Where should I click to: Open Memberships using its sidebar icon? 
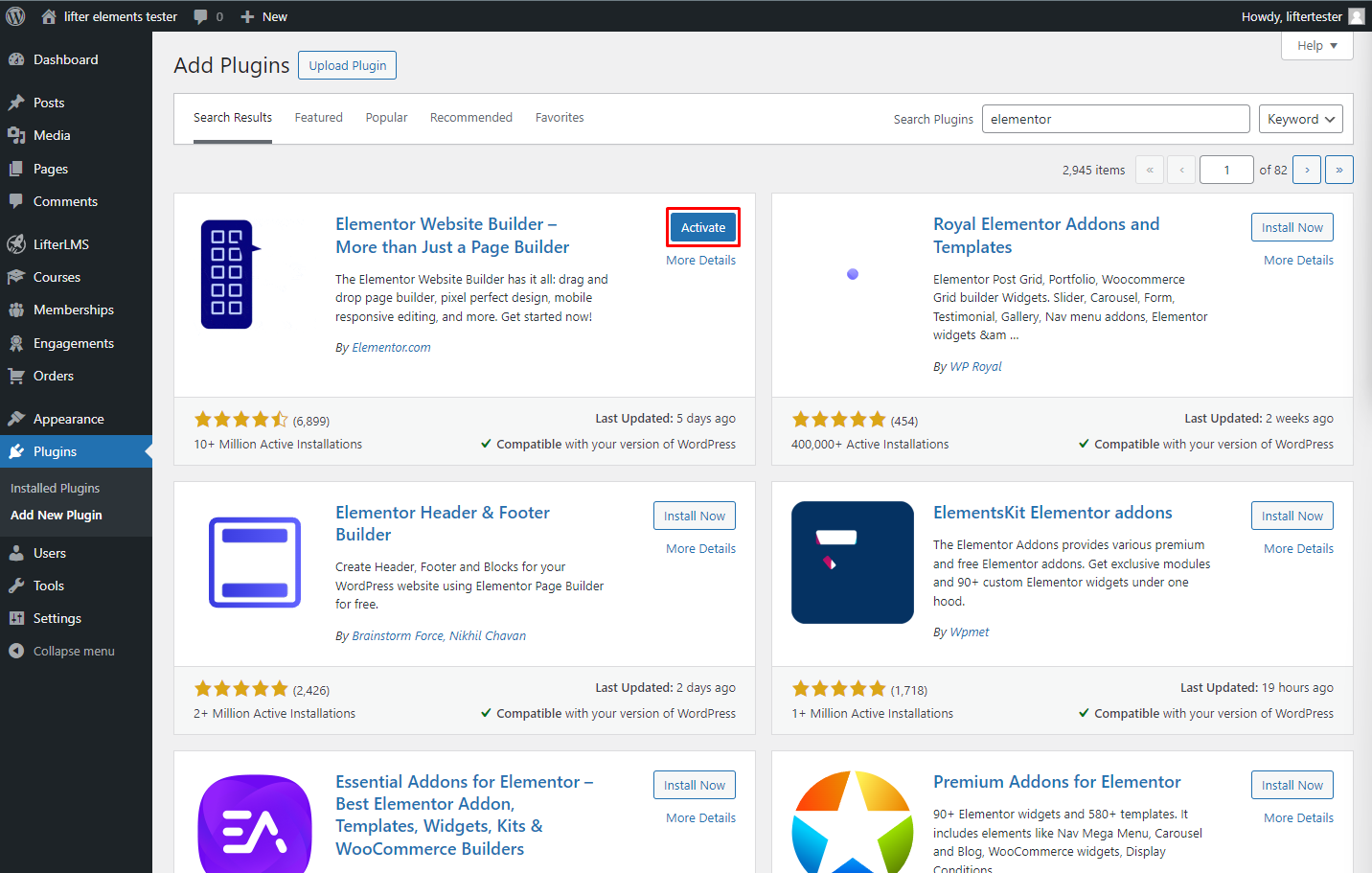pyautogui.click(x=19, y=310)
